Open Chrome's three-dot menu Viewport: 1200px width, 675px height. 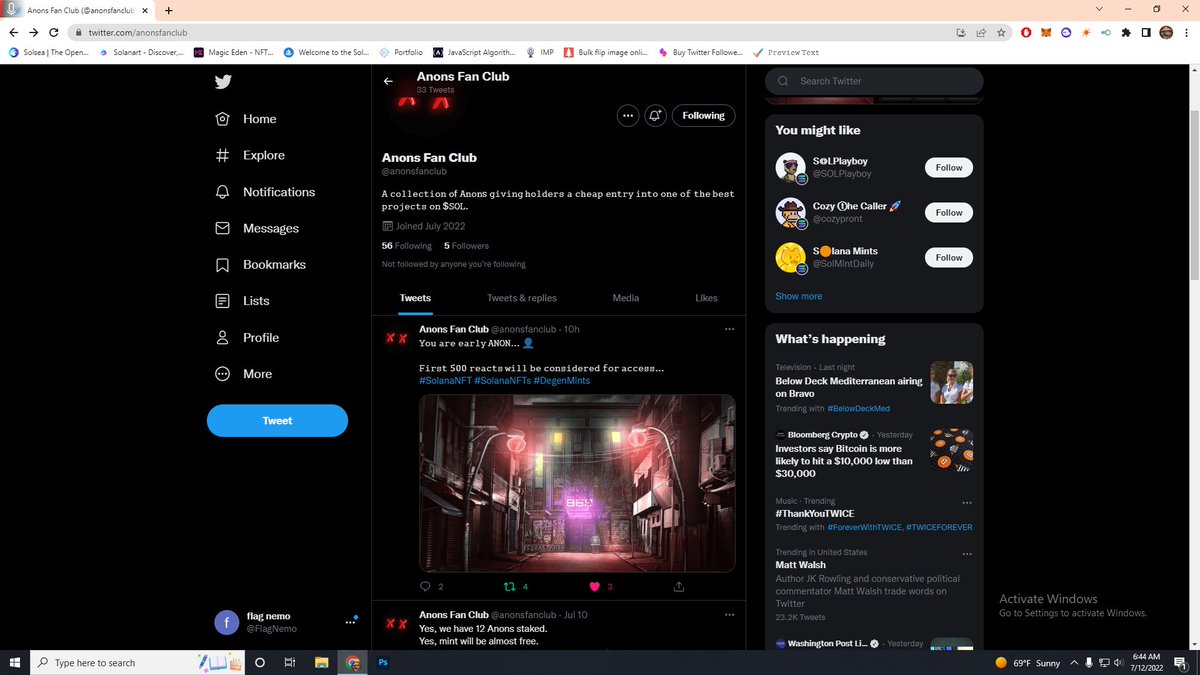(1186, 32)
